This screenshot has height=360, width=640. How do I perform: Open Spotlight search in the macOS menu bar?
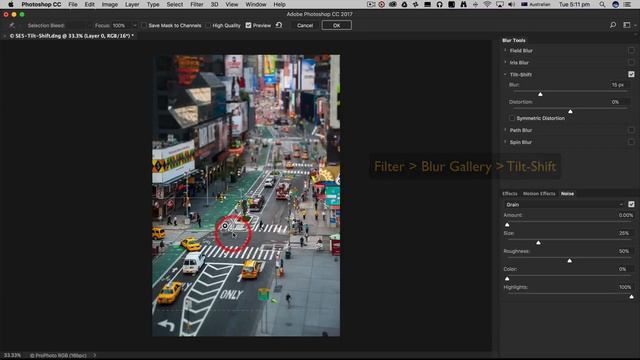point(602,4)
